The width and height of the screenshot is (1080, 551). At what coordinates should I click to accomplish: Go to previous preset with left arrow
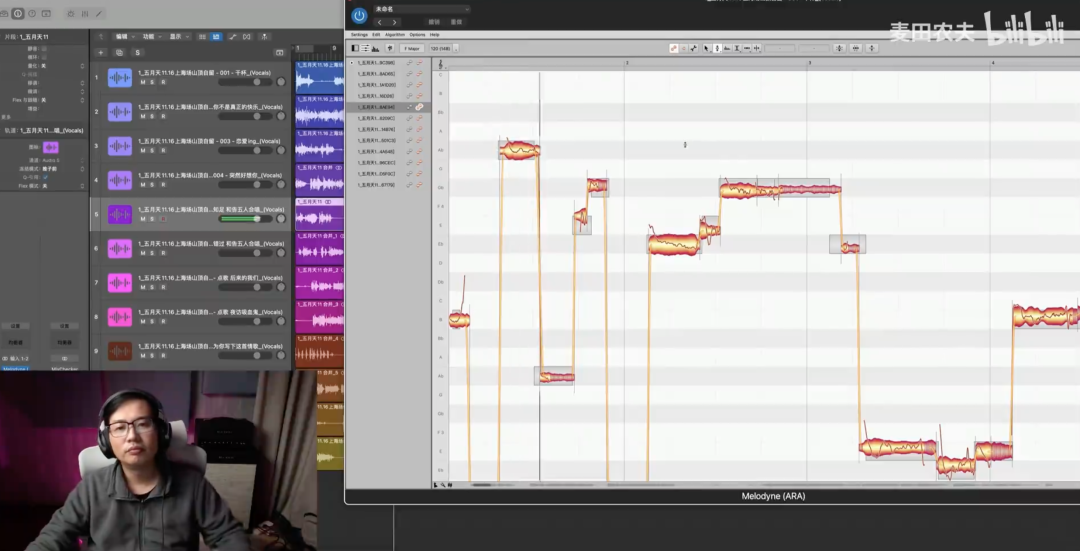(x=379, y=22)
